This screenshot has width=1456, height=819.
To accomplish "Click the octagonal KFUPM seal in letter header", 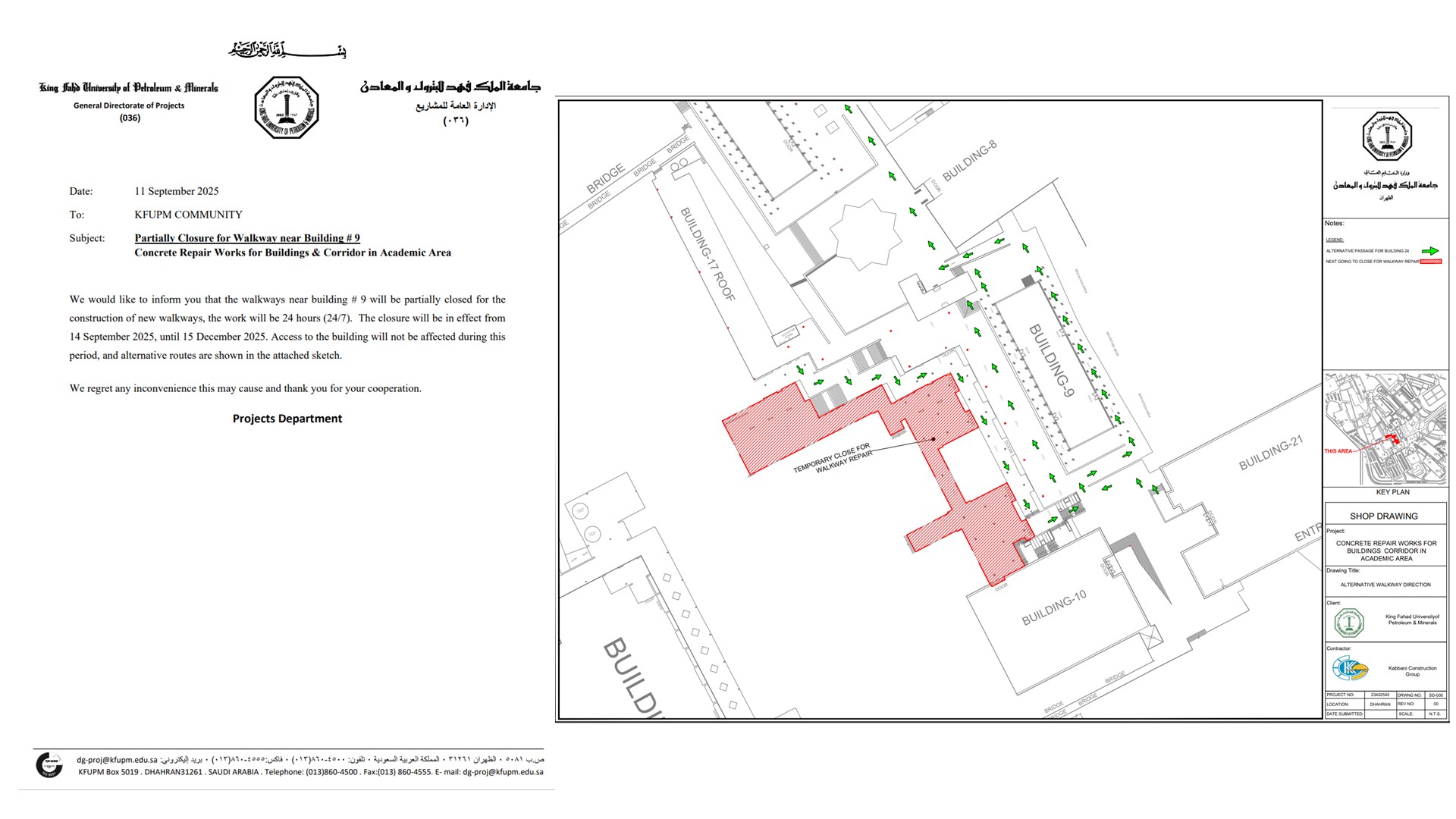I will (x=286, y=107).
